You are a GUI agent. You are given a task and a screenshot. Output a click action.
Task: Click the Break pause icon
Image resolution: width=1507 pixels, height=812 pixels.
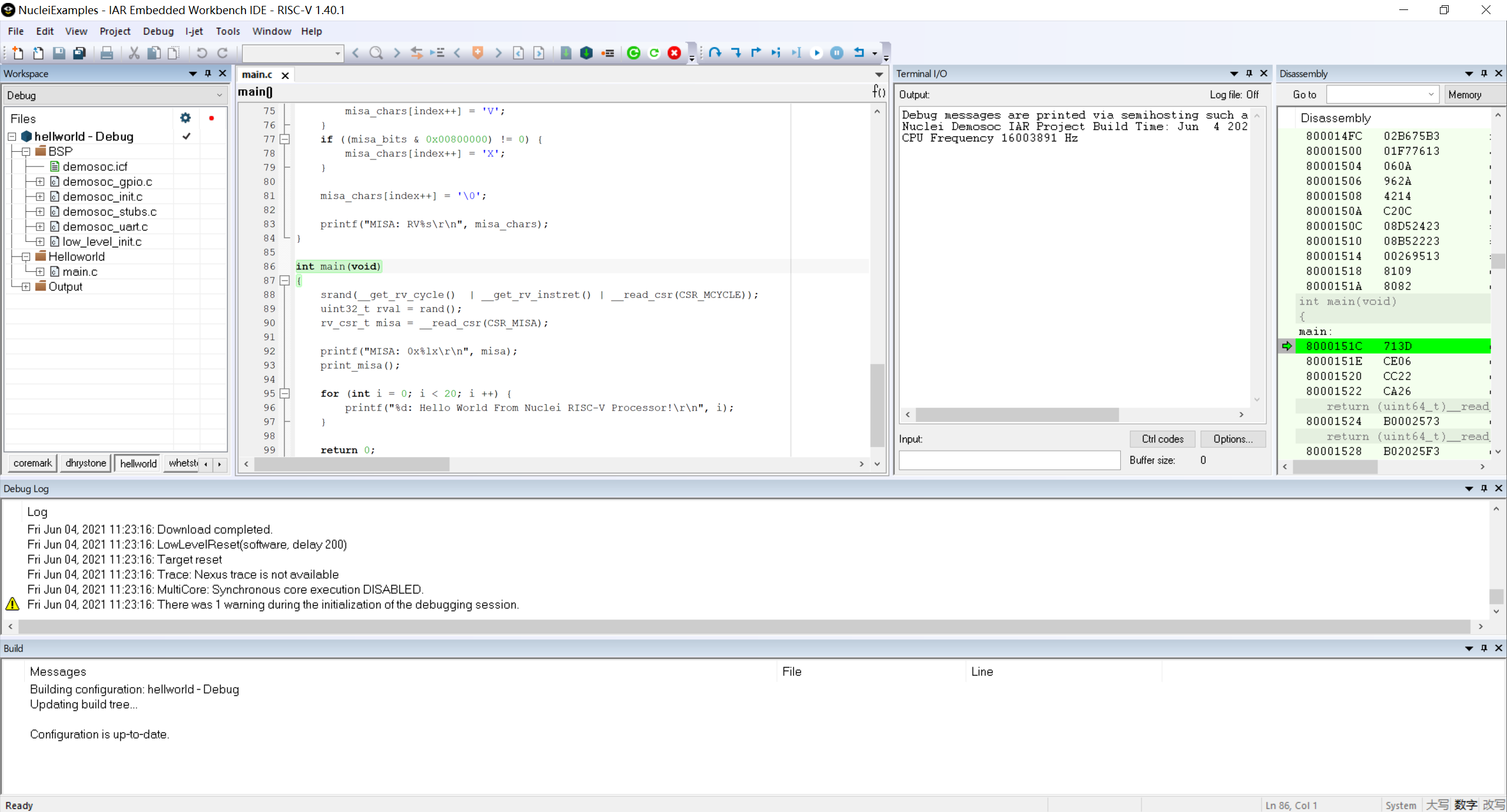[837, 53]
